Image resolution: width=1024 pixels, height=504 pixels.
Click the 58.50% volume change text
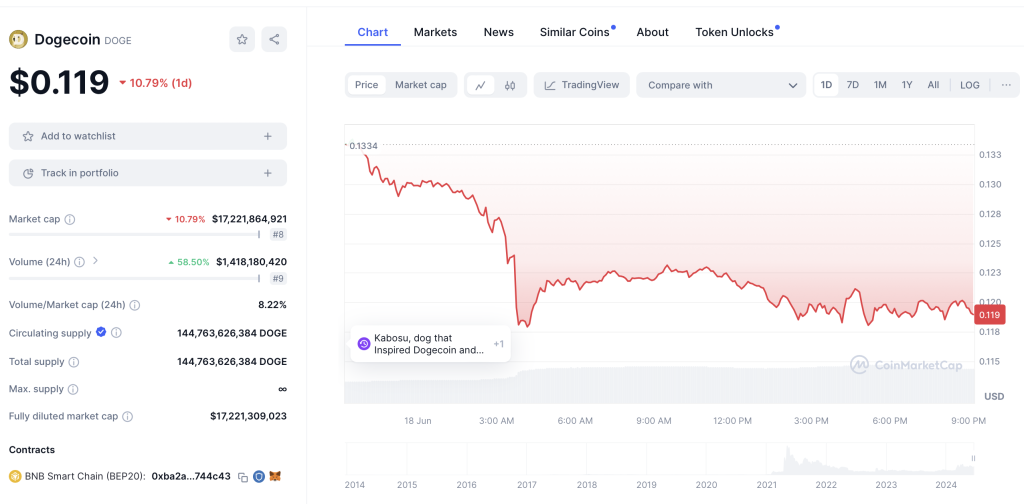[x=193, y=262]
